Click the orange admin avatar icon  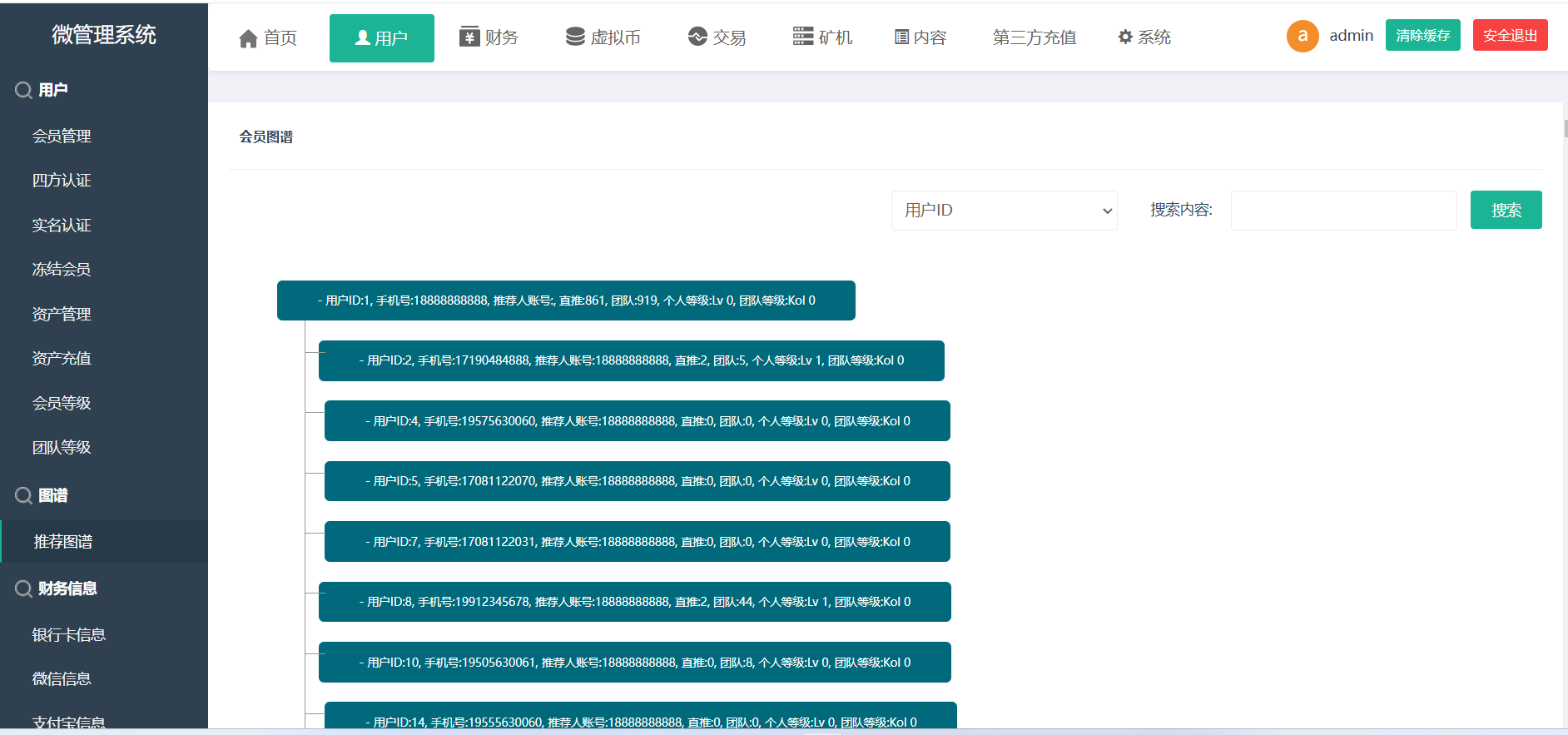point(1303,36)
